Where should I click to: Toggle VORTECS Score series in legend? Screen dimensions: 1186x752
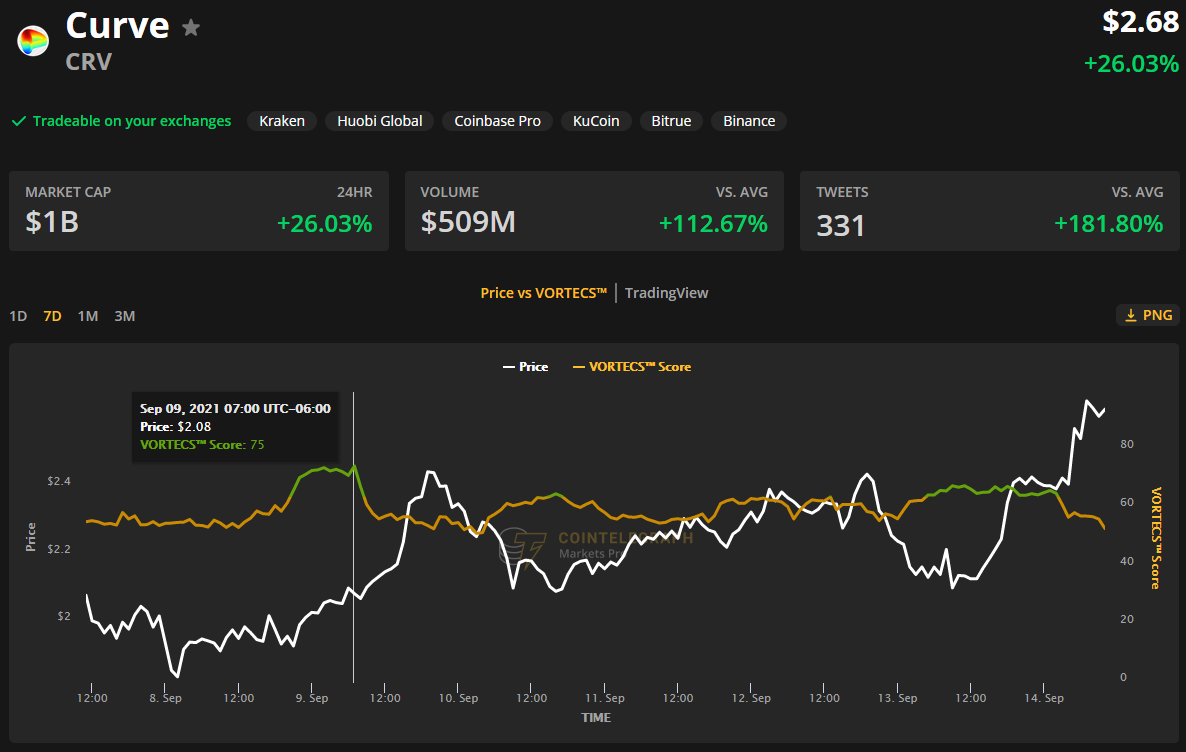click(x=631, y=367)
